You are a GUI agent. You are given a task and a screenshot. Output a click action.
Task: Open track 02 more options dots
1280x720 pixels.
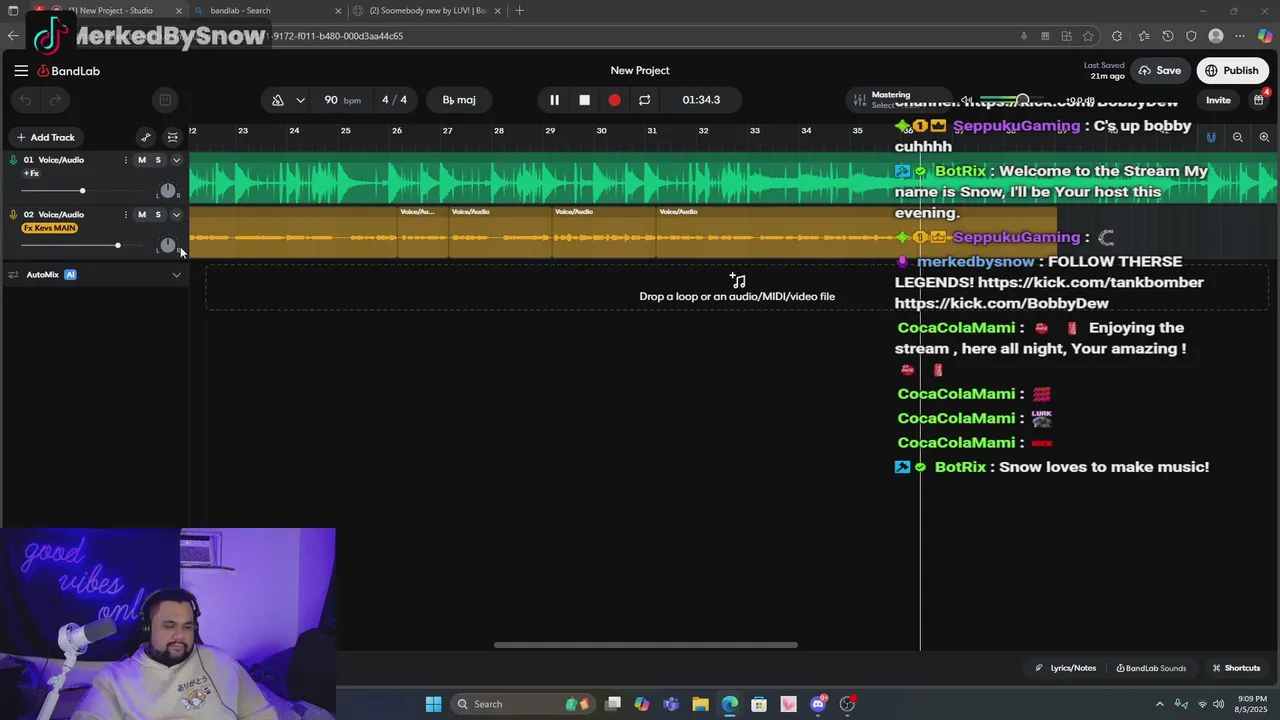pyautogui.click(x=126, y=214)
